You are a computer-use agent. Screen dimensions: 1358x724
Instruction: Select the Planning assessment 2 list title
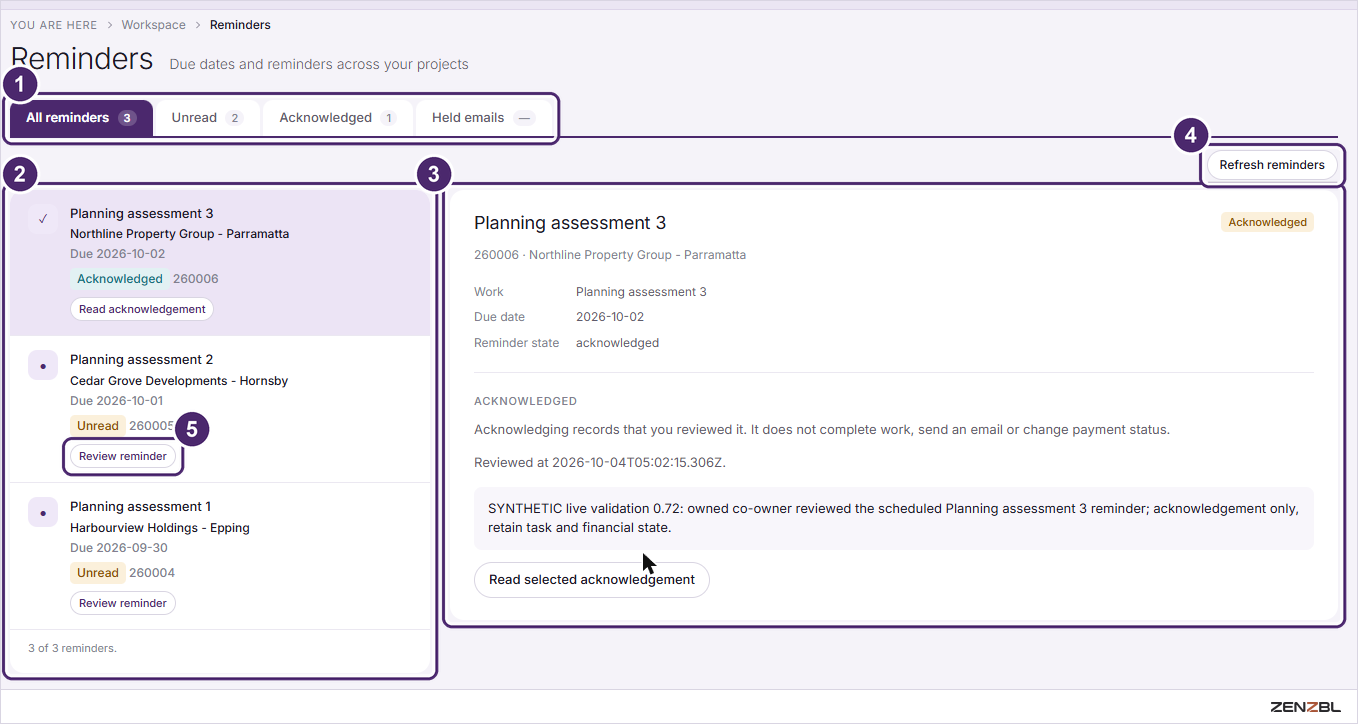coord(141,359)
